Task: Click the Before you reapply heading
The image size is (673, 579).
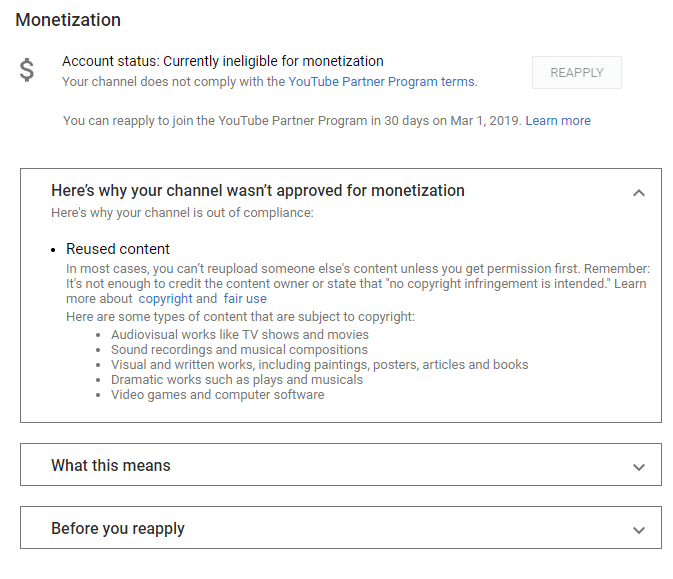Action: [118, 529]
